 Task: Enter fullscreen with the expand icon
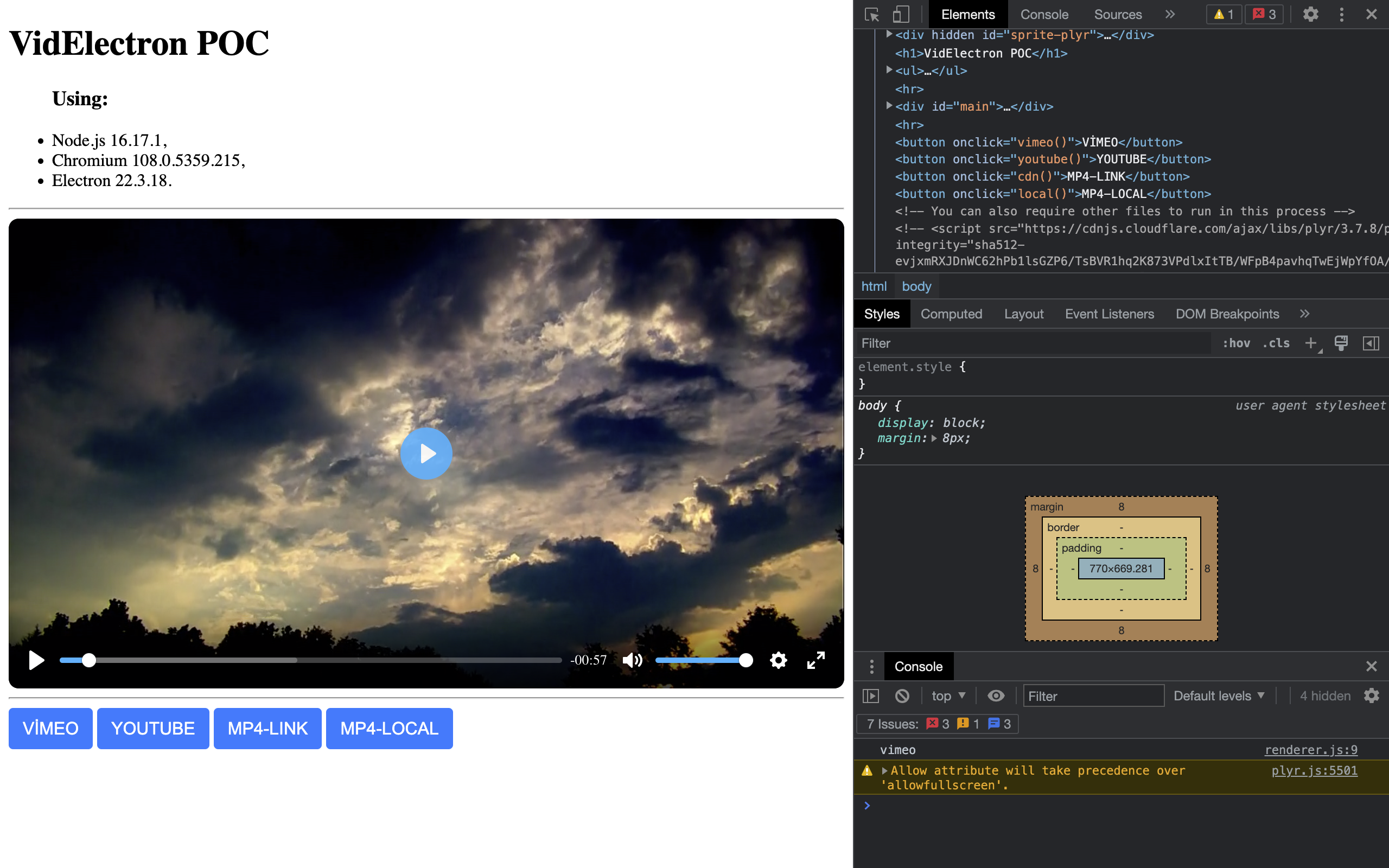click(815, 660)
